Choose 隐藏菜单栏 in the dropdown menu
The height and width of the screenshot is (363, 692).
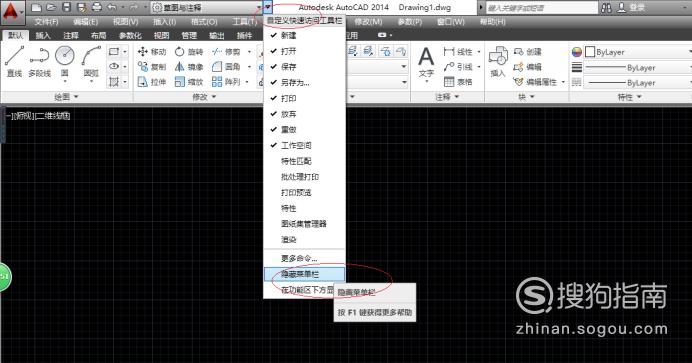coord(304,274)
